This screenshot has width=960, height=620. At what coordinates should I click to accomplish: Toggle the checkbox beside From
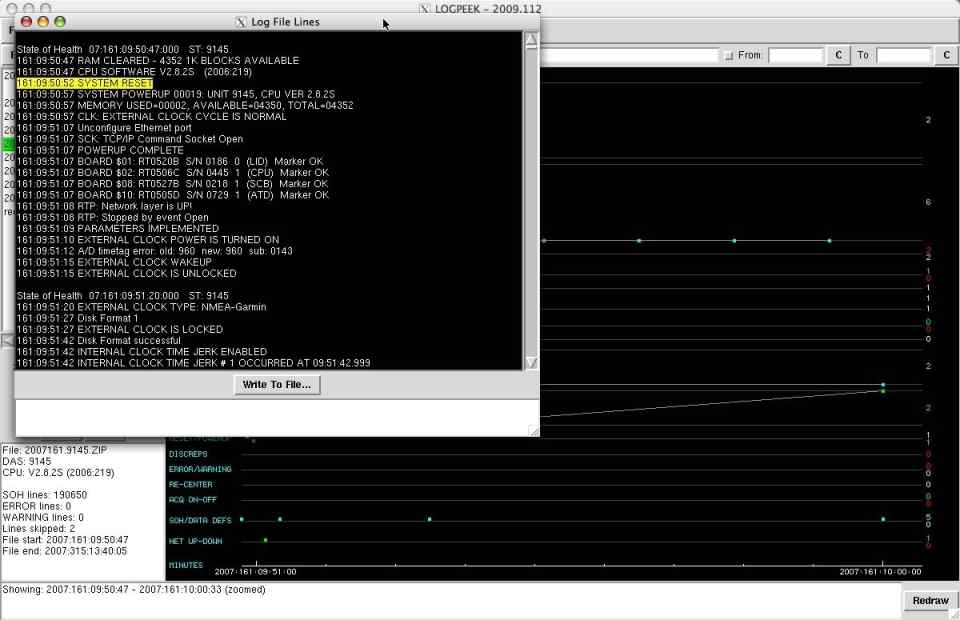tap(728, 55)
